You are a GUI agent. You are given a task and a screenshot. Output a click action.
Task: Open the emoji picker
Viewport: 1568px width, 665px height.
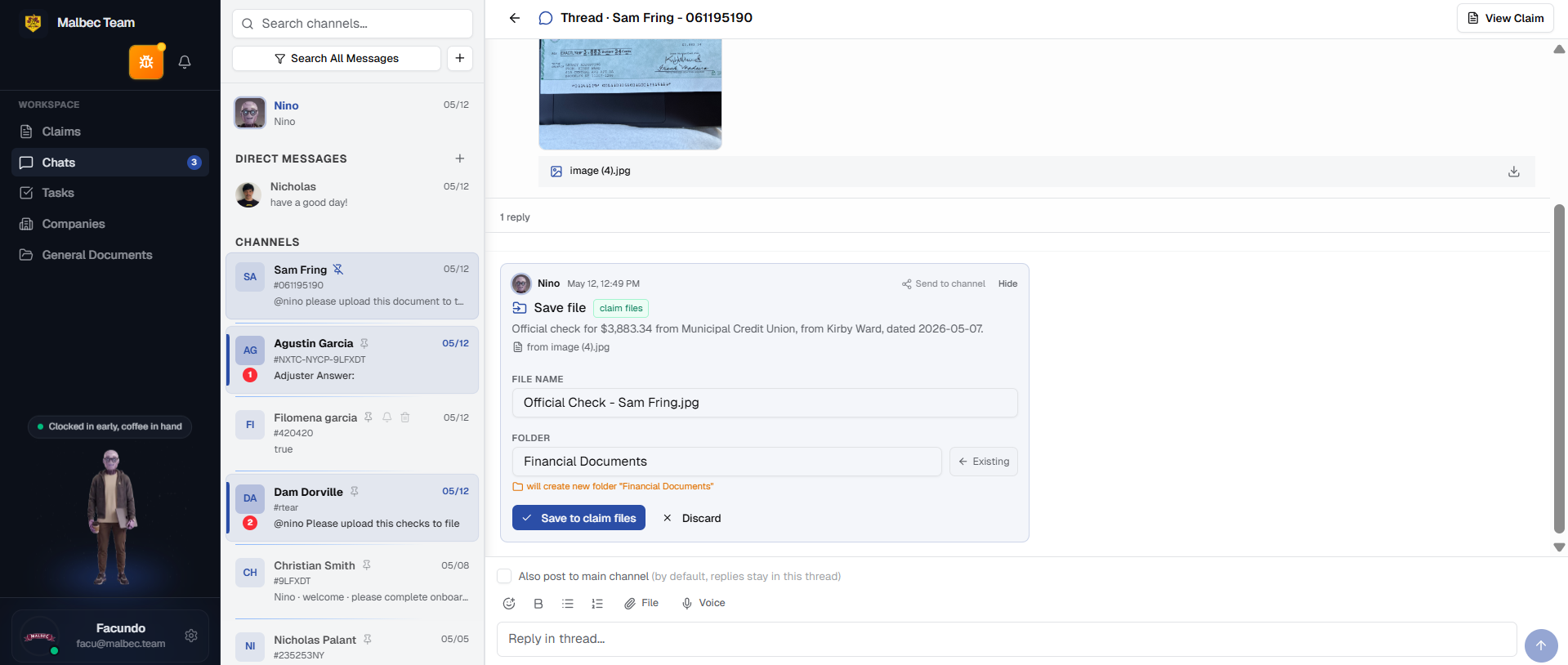509,604
